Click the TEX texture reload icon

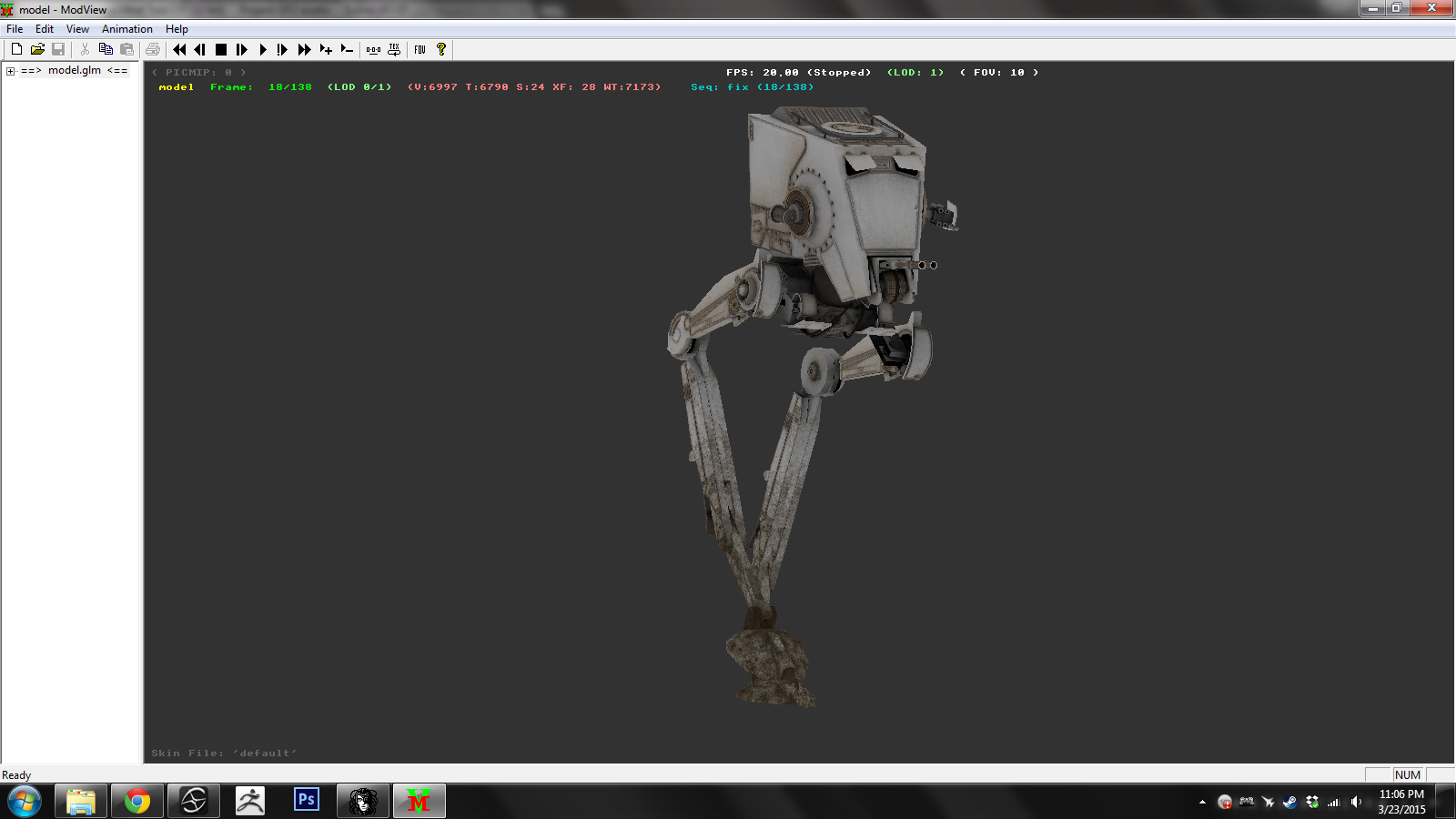click(394, 49)
